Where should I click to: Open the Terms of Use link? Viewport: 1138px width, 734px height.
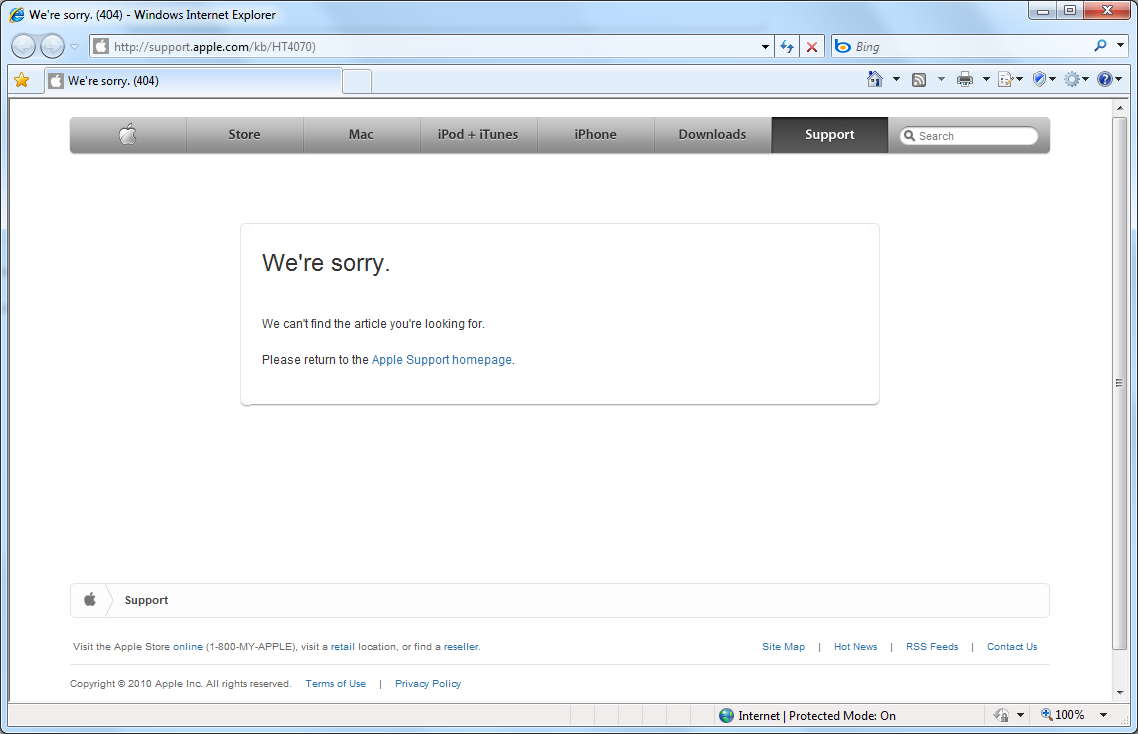tap(335, 683)
